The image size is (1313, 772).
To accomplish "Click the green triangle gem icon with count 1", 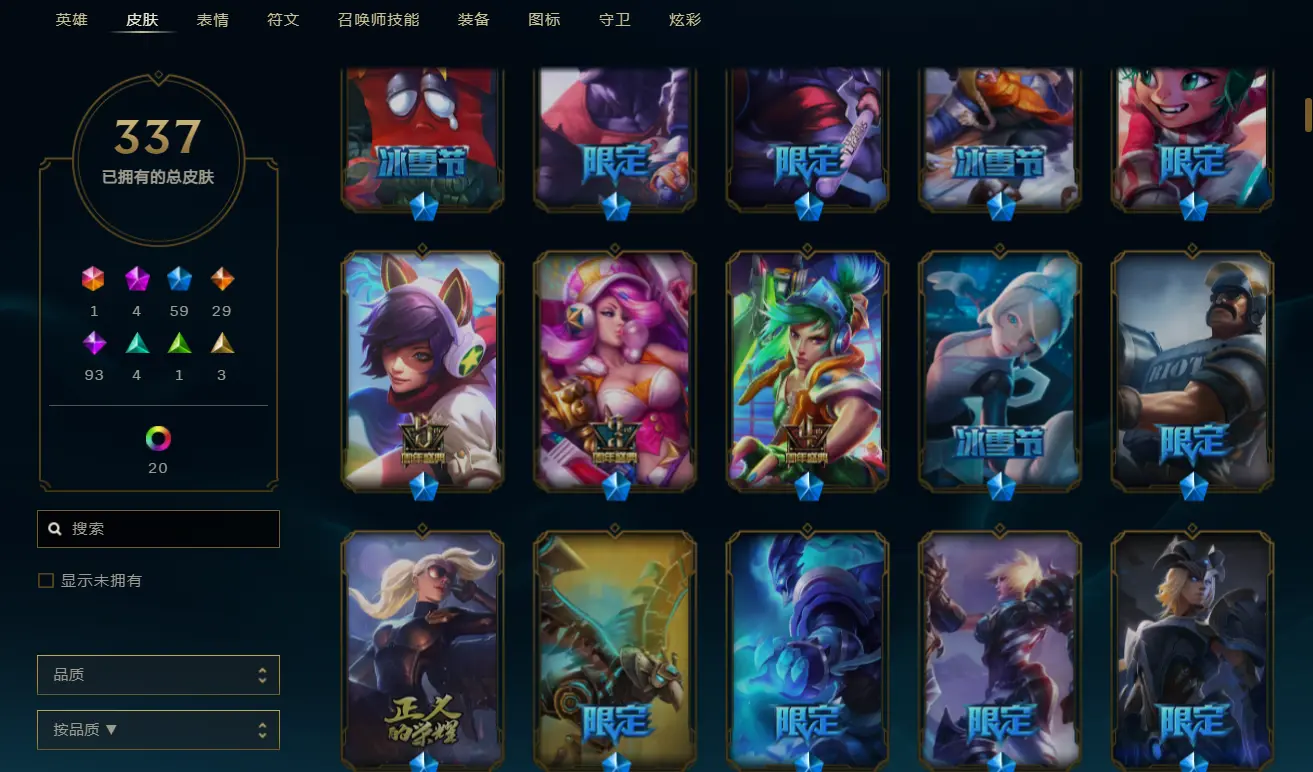I will pos(179,343).
